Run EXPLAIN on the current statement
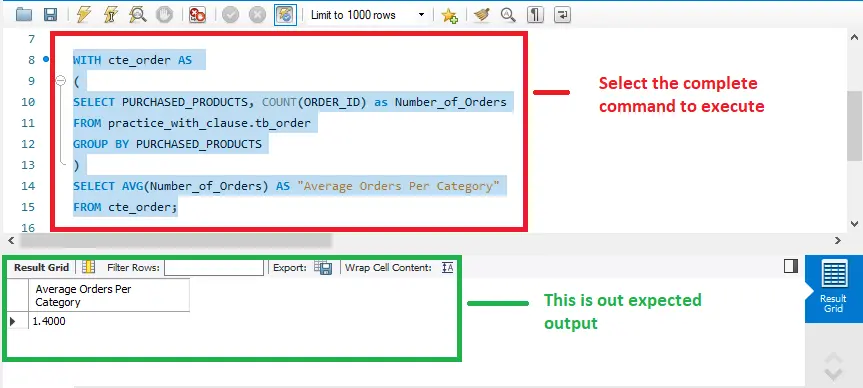Image resolution: width=863 pixels, height=388 pixels. 137,14
